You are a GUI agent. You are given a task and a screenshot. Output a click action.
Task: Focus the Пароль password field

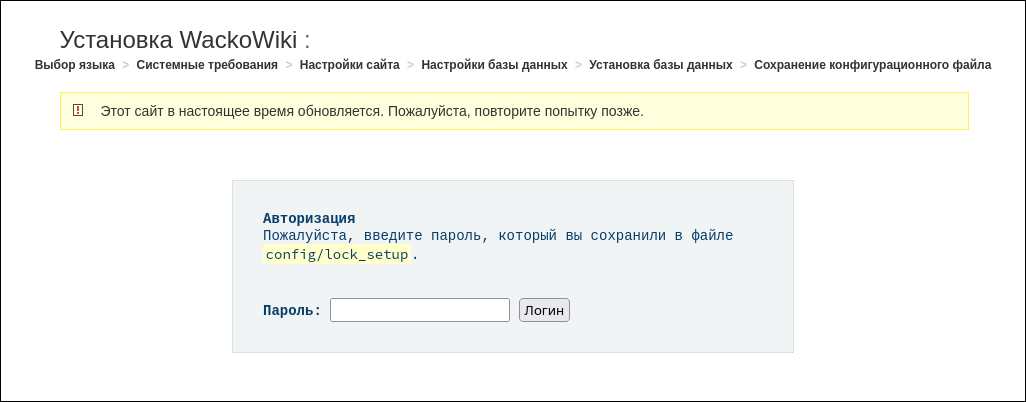tap(419, 310)
